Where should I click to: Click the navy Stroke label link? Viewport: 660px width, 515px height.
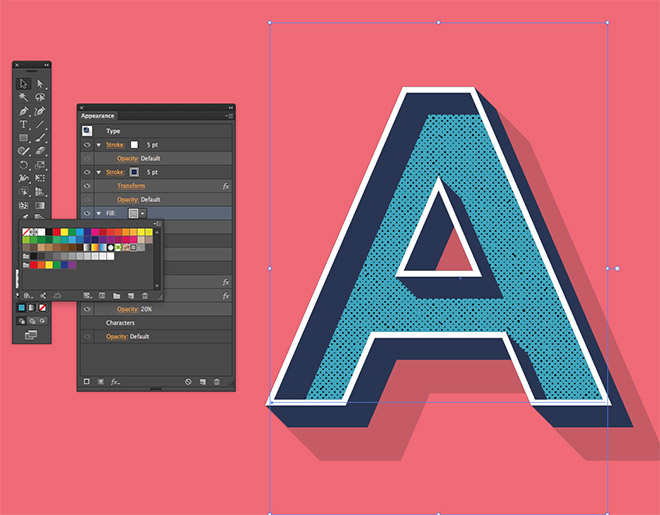(x=115, y=172)
